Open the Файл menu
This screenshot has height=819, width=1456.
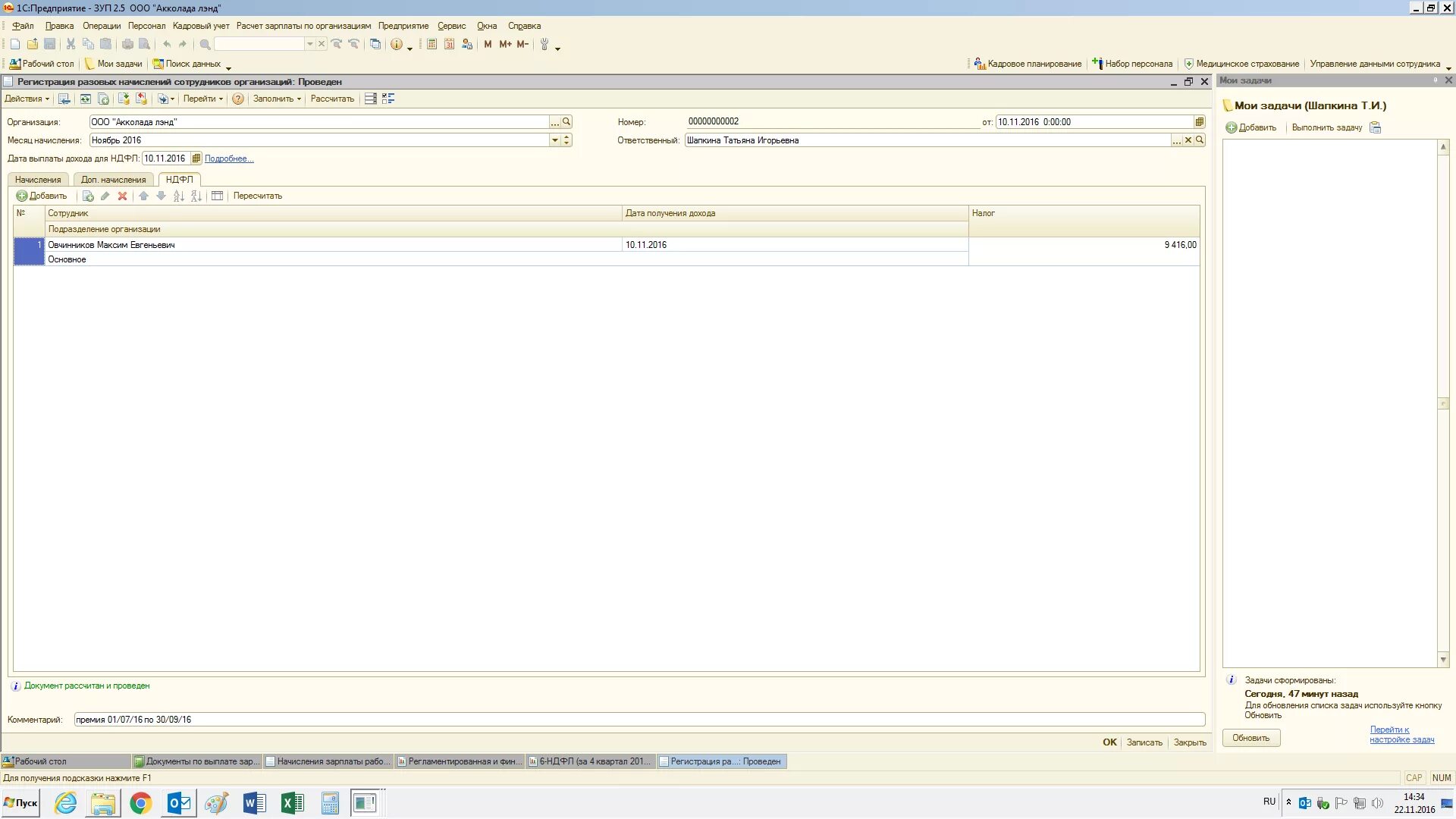pyautogui.click(x=23, y=26)
